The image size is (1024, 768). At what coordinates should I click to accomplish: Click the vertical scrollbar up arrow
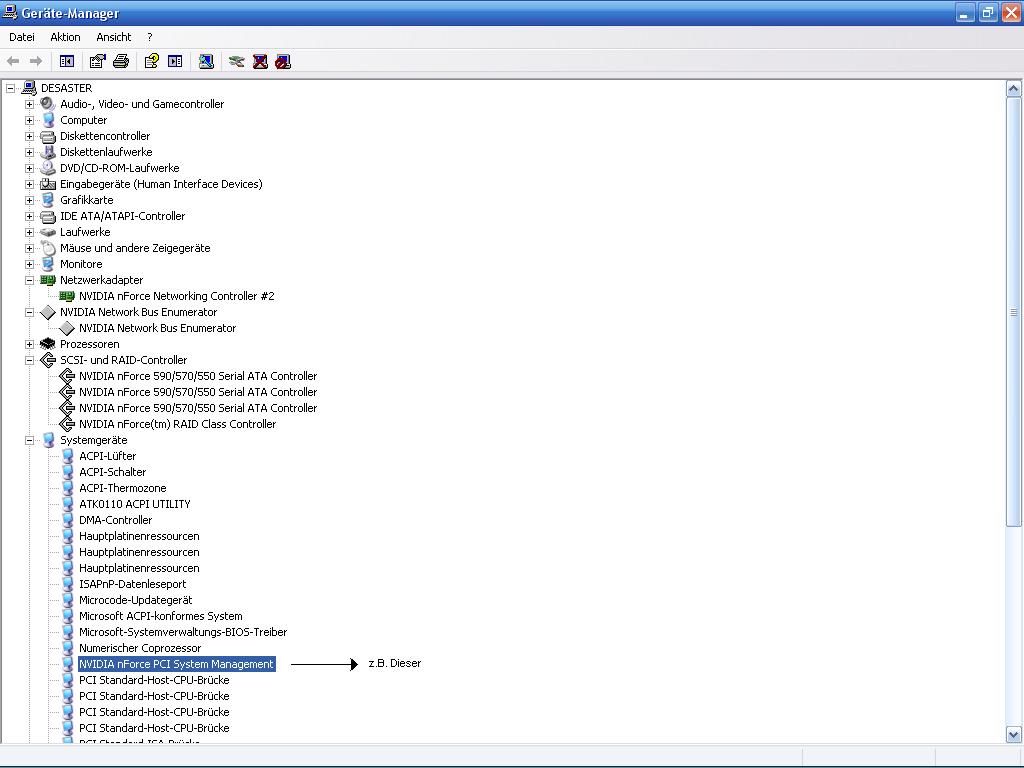[x=1014, y=89]
